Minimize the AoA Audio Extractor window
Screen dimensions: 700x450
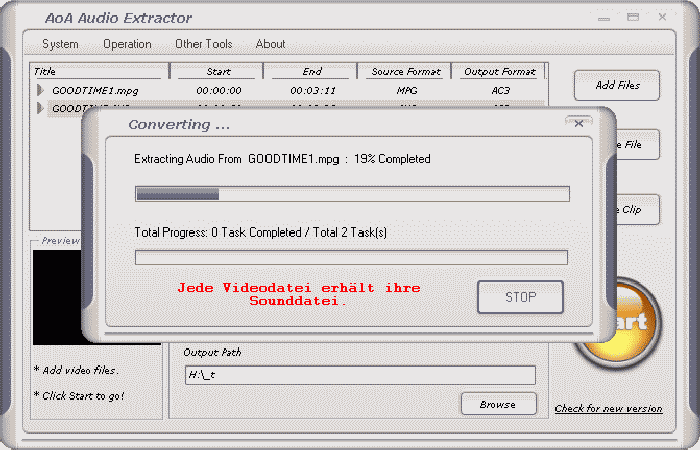606,17
